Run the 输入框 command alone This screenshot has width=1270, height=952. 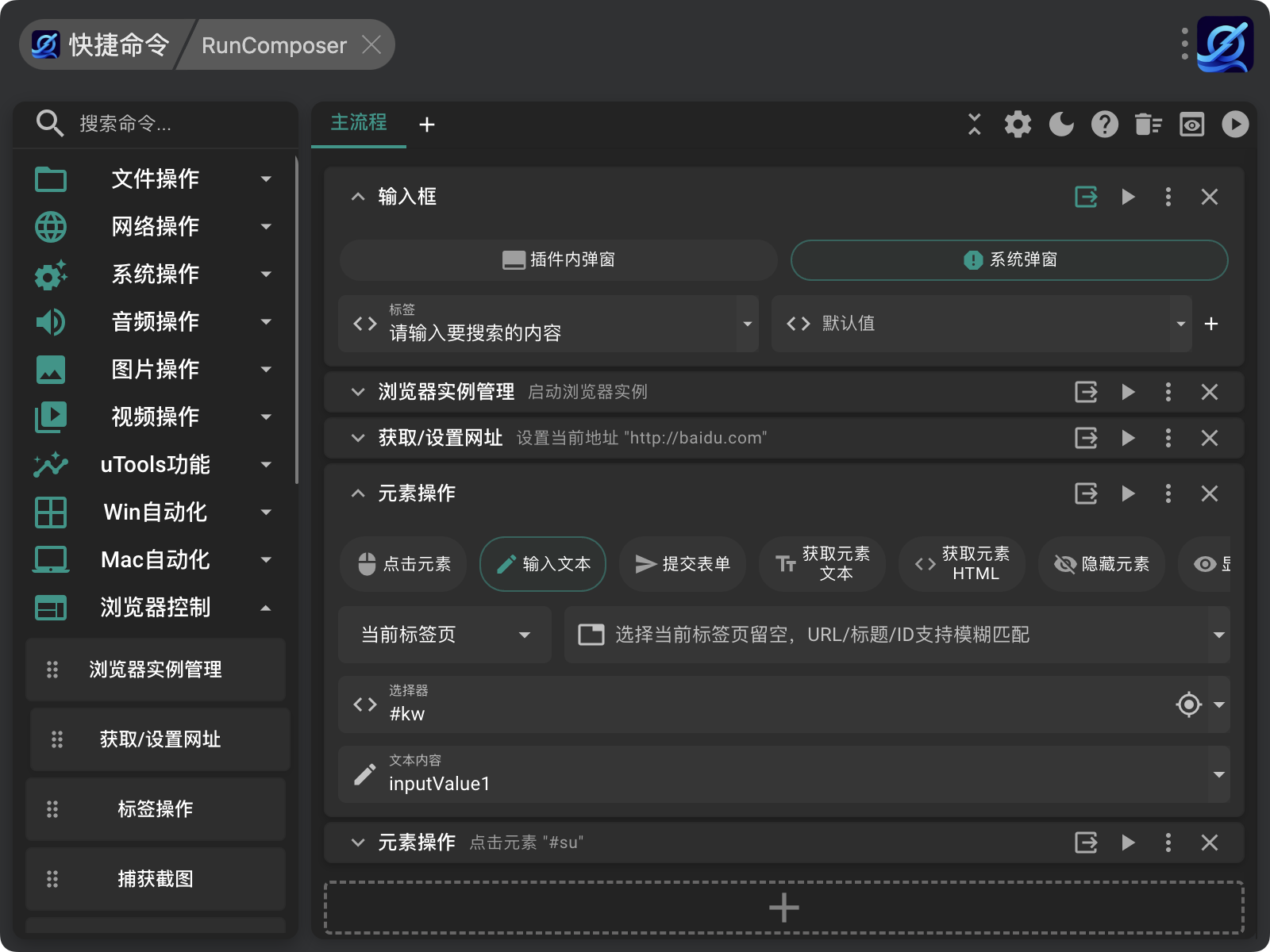(x=1128, y=197)
